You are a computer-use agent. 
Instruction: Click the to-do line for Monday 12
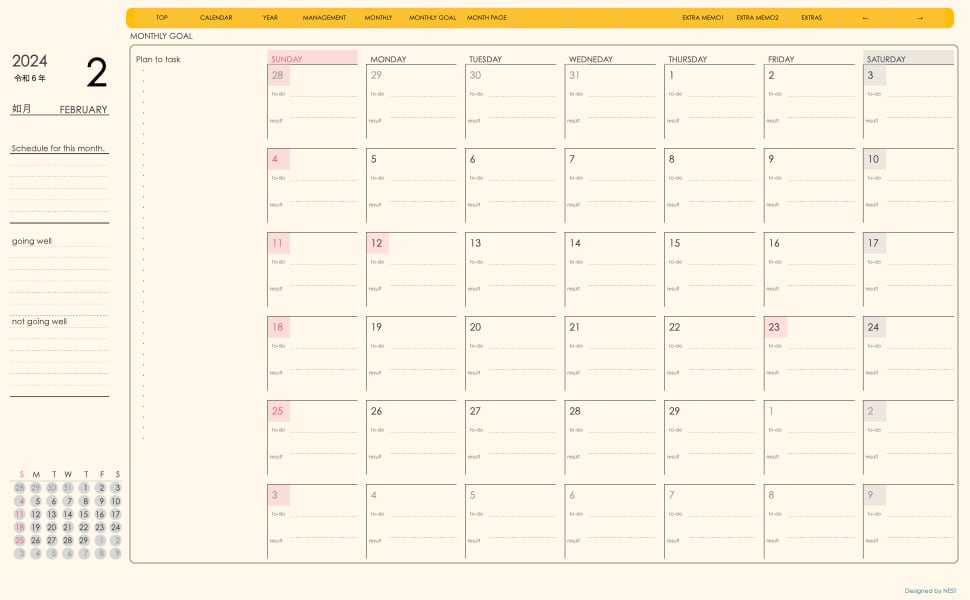422,263
